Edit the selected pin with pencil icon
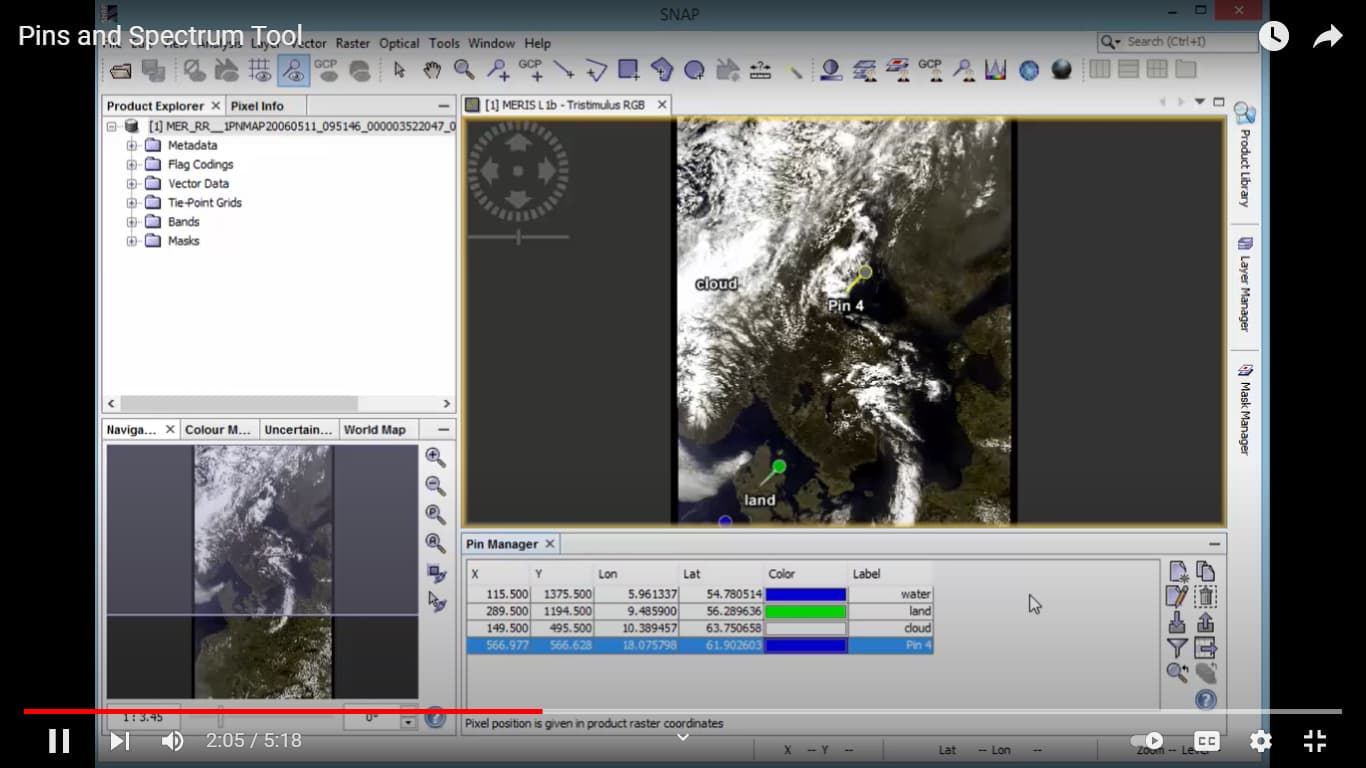 pos(1178,596)
